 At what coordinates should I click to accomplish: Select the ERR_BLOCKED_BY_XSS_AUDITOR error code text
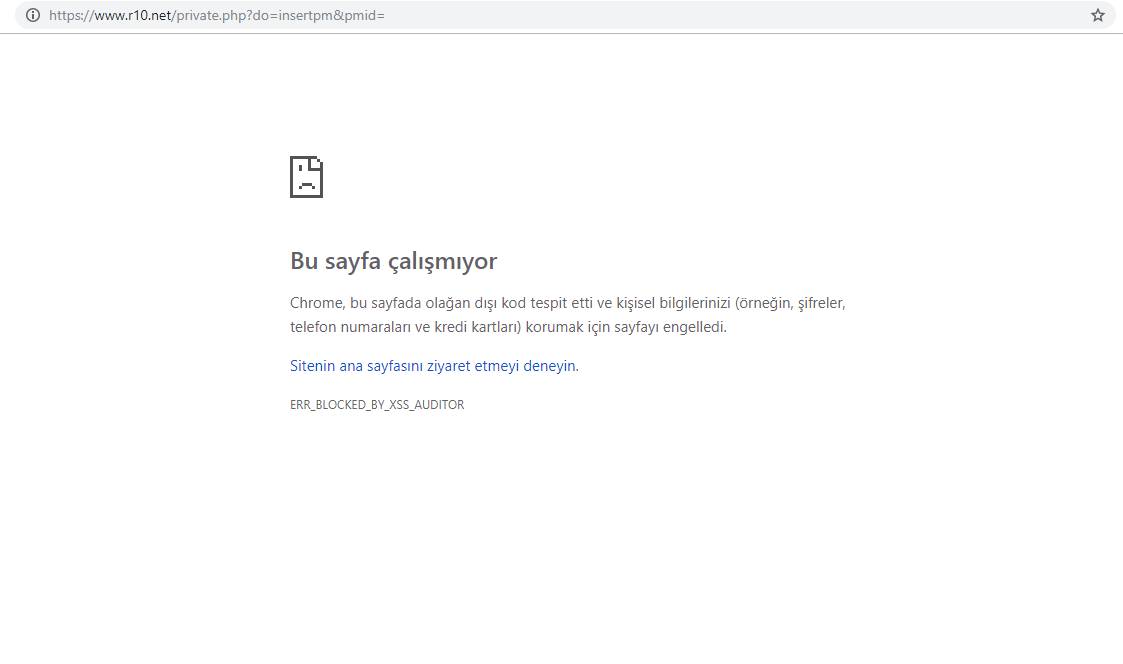point(377,405)
